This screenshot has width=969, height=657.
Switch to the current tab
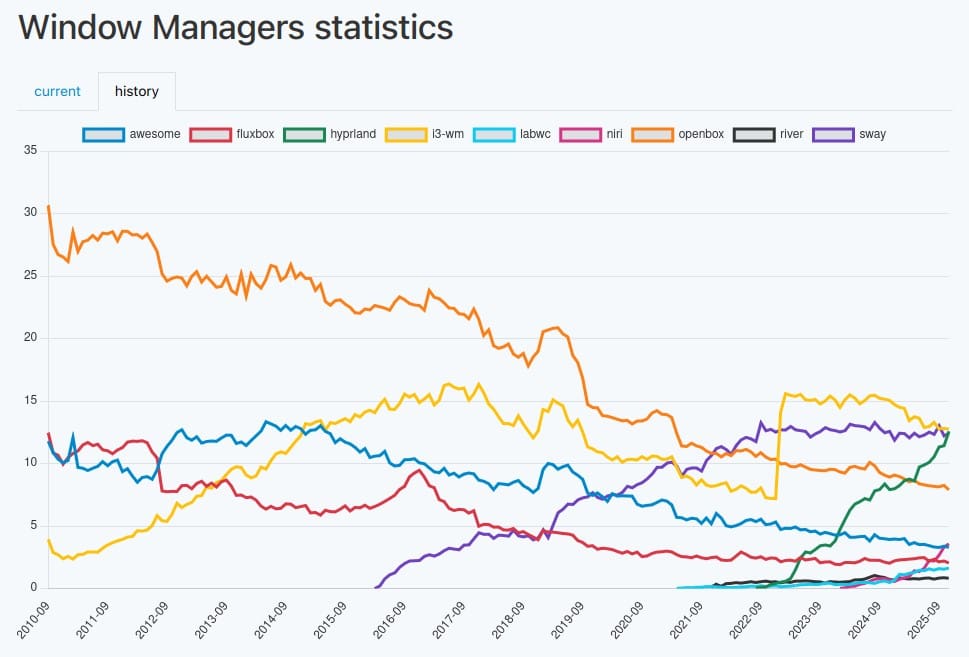tap(57, 91)
